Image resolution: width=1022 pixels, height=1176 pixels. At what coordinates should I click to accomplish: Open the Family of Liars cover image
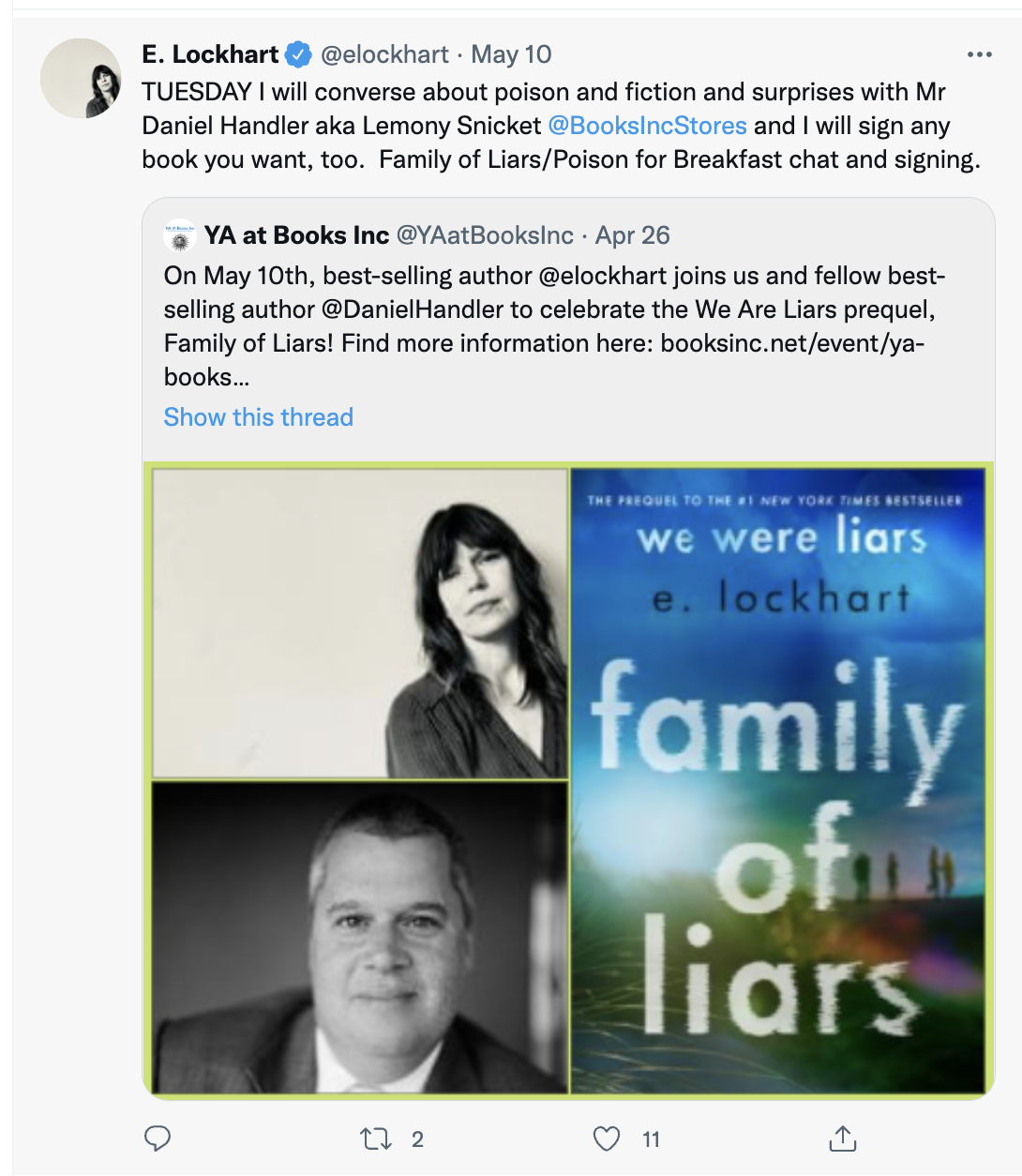point(778,780)
